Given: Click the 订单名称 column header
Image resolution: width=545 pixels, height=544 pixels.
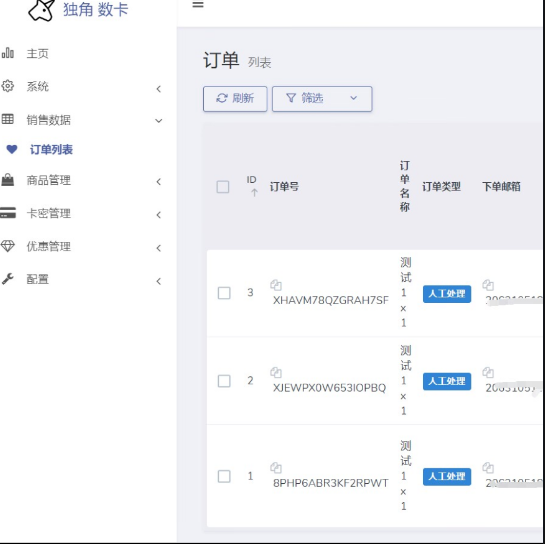Looking at the screenshot, I should 405,186.
